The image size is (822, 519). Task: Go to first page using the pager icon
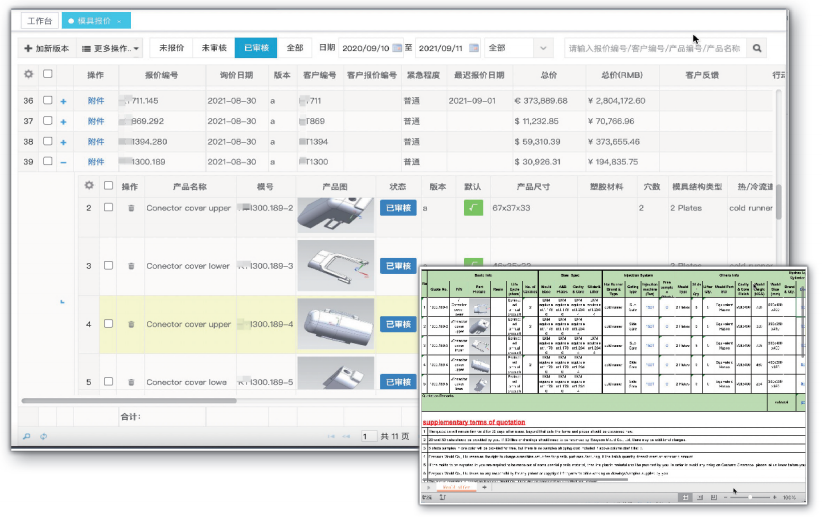pyautogui.click(x=331, y=436)
